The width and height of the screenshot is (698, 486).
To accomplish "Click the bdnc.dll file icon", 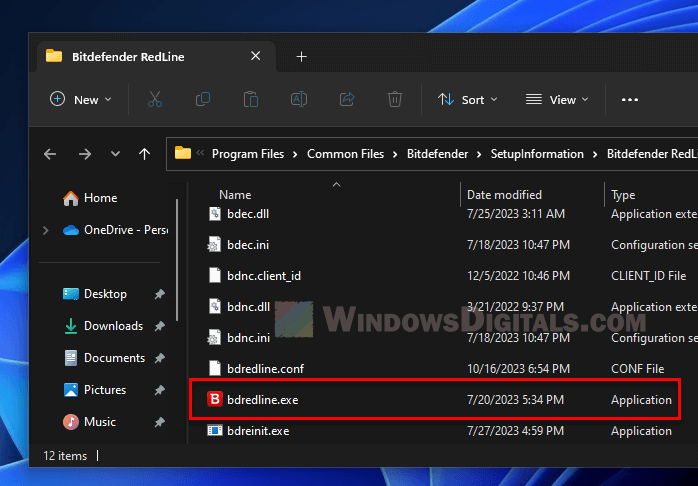I will coord(215,307).
